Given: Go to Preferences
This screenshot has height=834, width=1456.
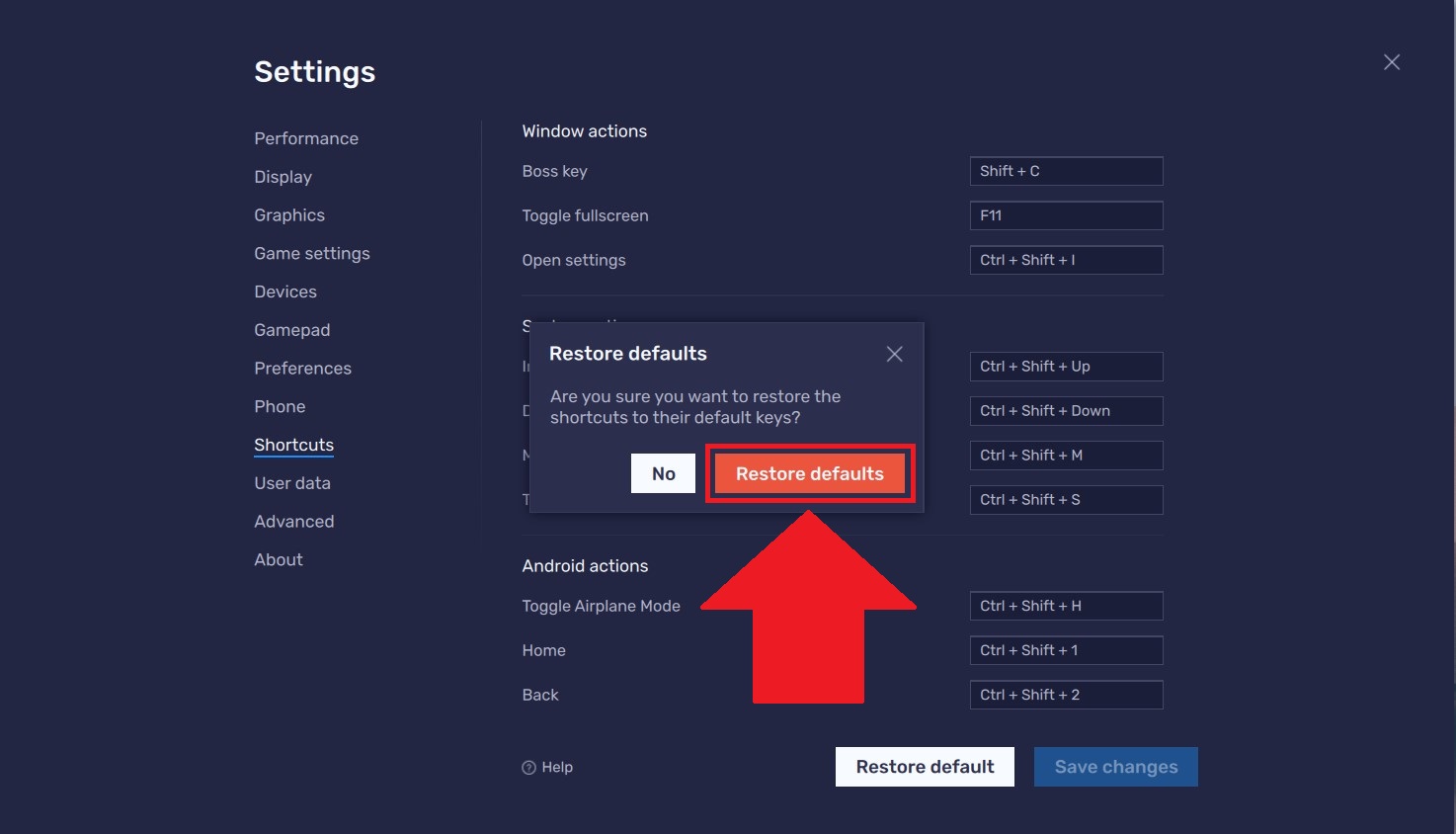Looking at the screenshot, I should point(302,368).
